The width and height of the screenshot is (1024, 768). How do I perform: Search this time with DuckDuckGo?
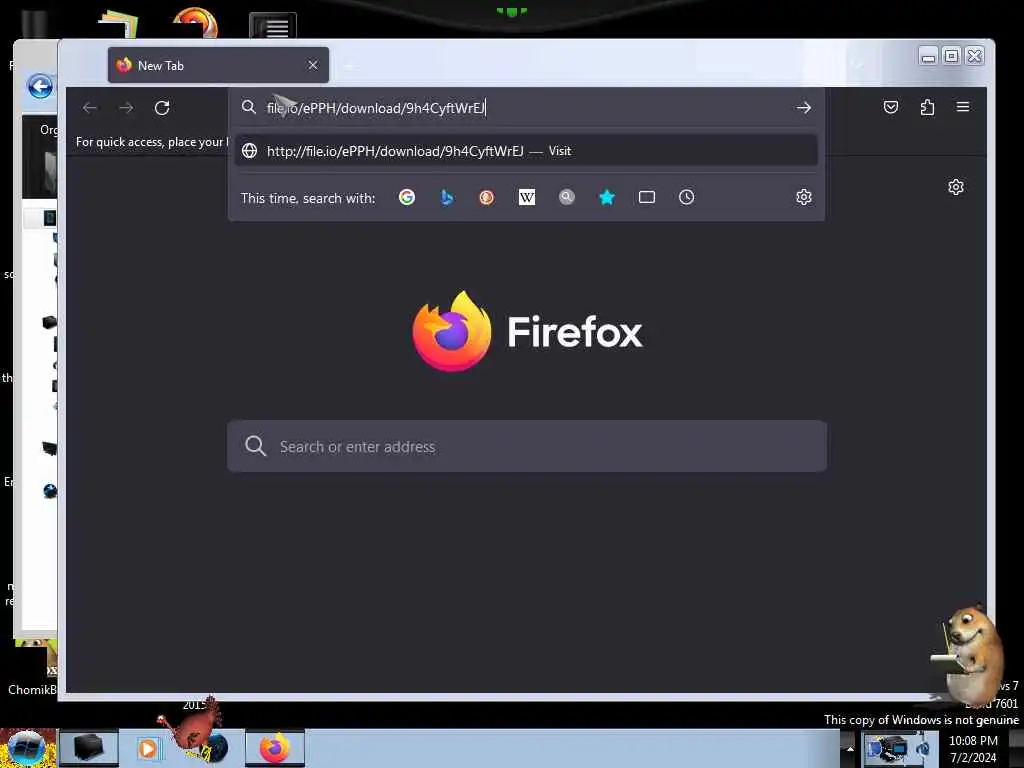[487, 197]
